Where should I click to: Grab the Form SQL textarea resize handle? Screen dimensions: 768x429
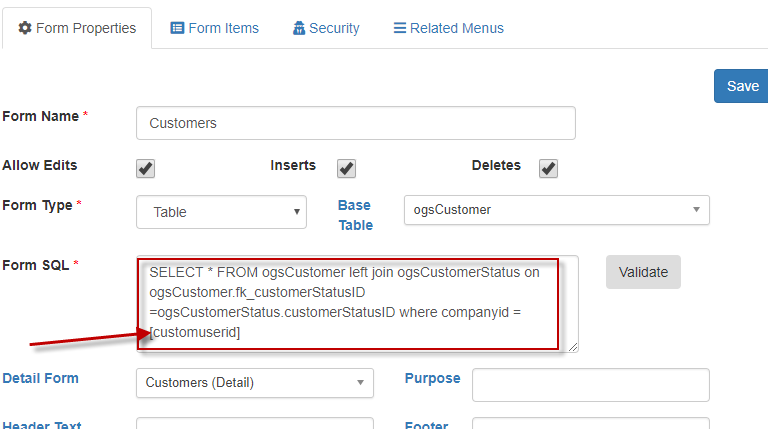tap(573, 347)
